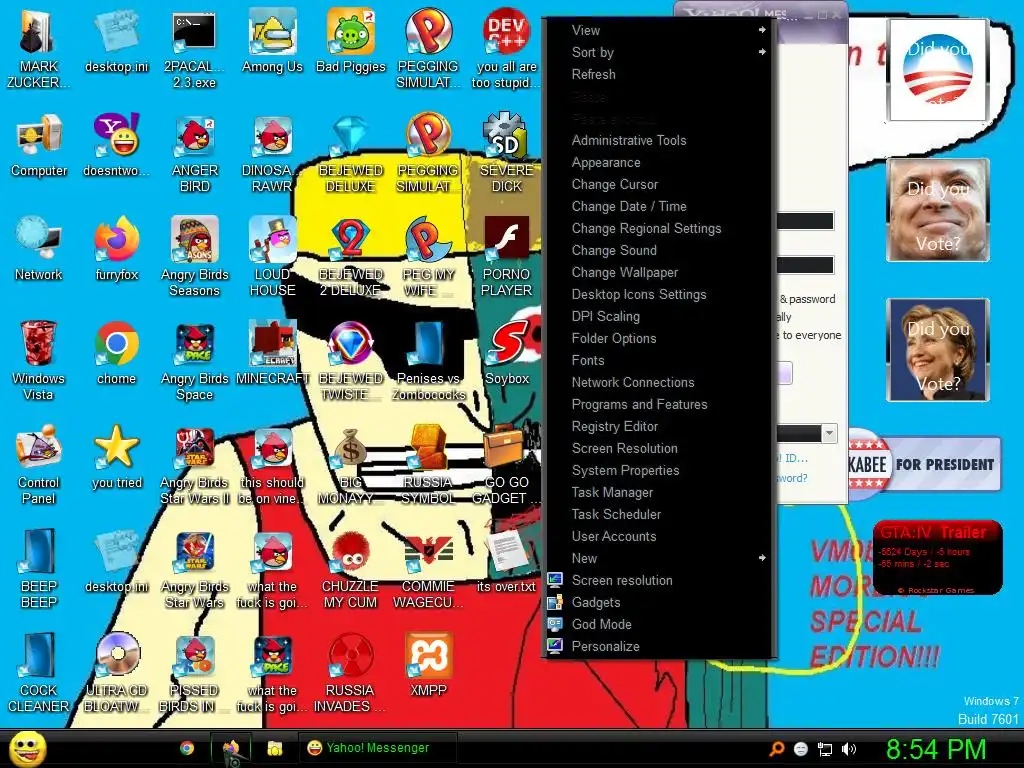Click the volume speaker tray icon
Image resolution: width=1024 pixels, height=768 pixels.
point(849,749)
